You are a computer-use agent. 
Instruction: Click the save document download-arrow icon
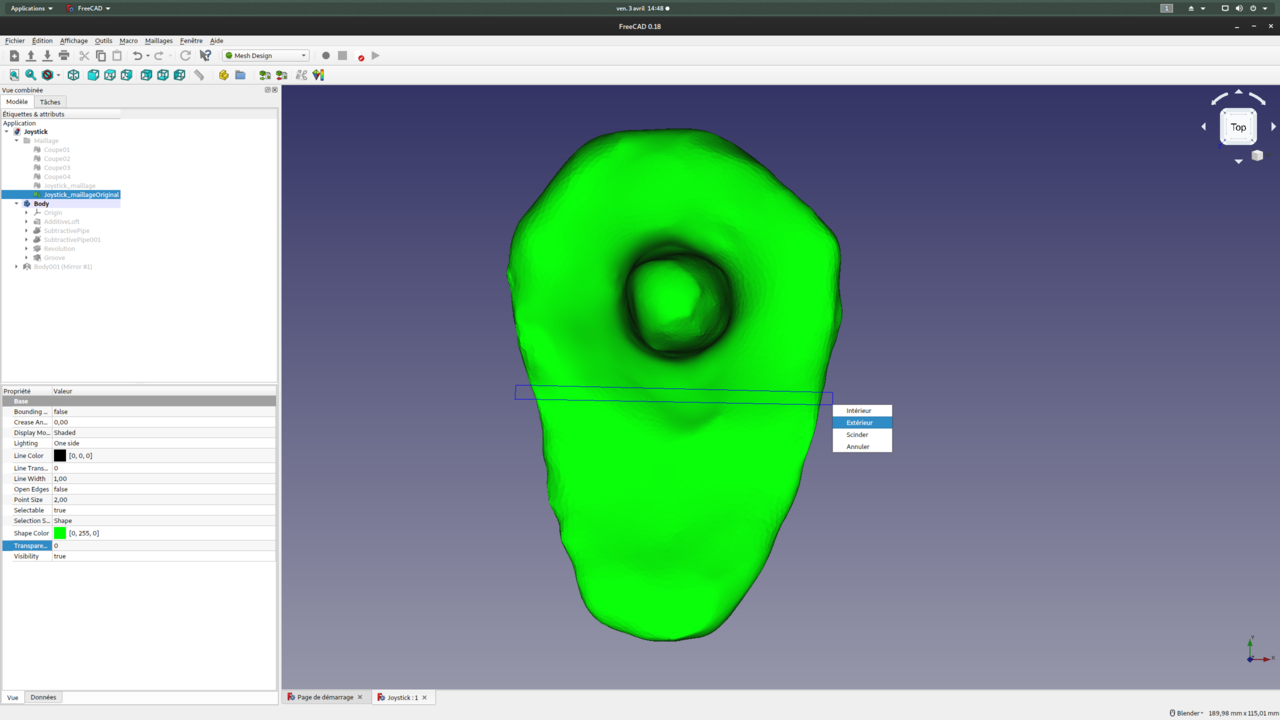click(47, 56)
